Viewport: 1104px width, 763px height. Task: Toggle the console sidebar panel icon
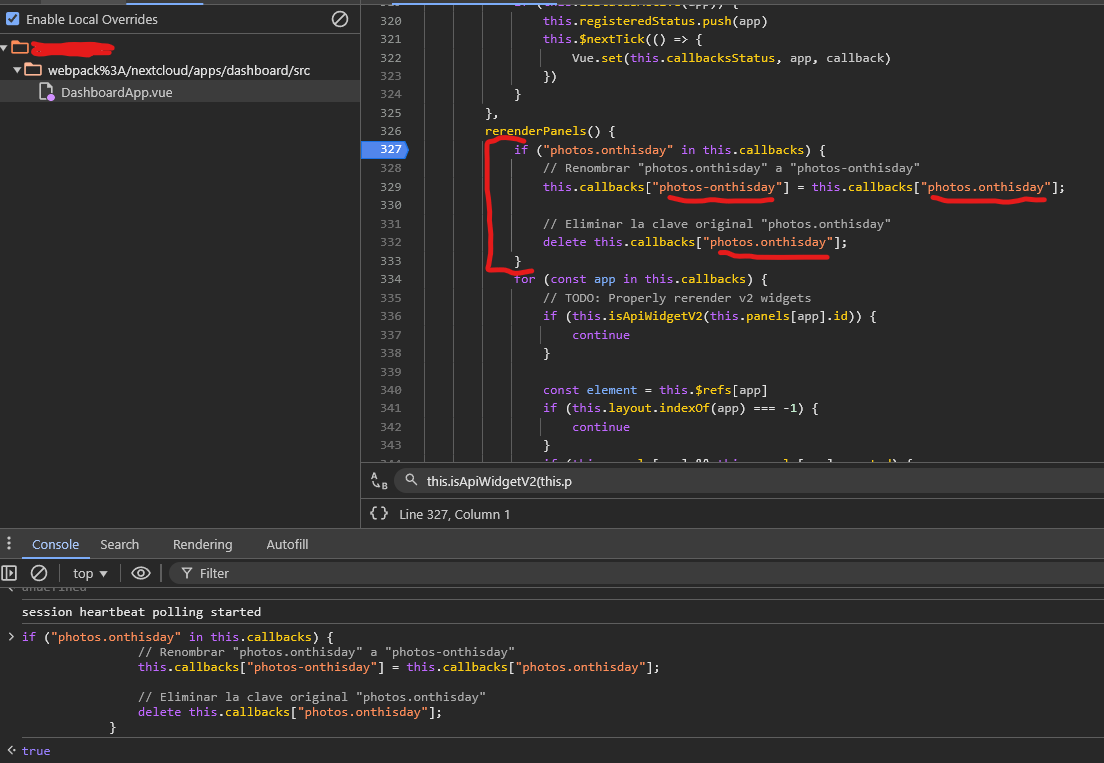(x=10, y=573)
